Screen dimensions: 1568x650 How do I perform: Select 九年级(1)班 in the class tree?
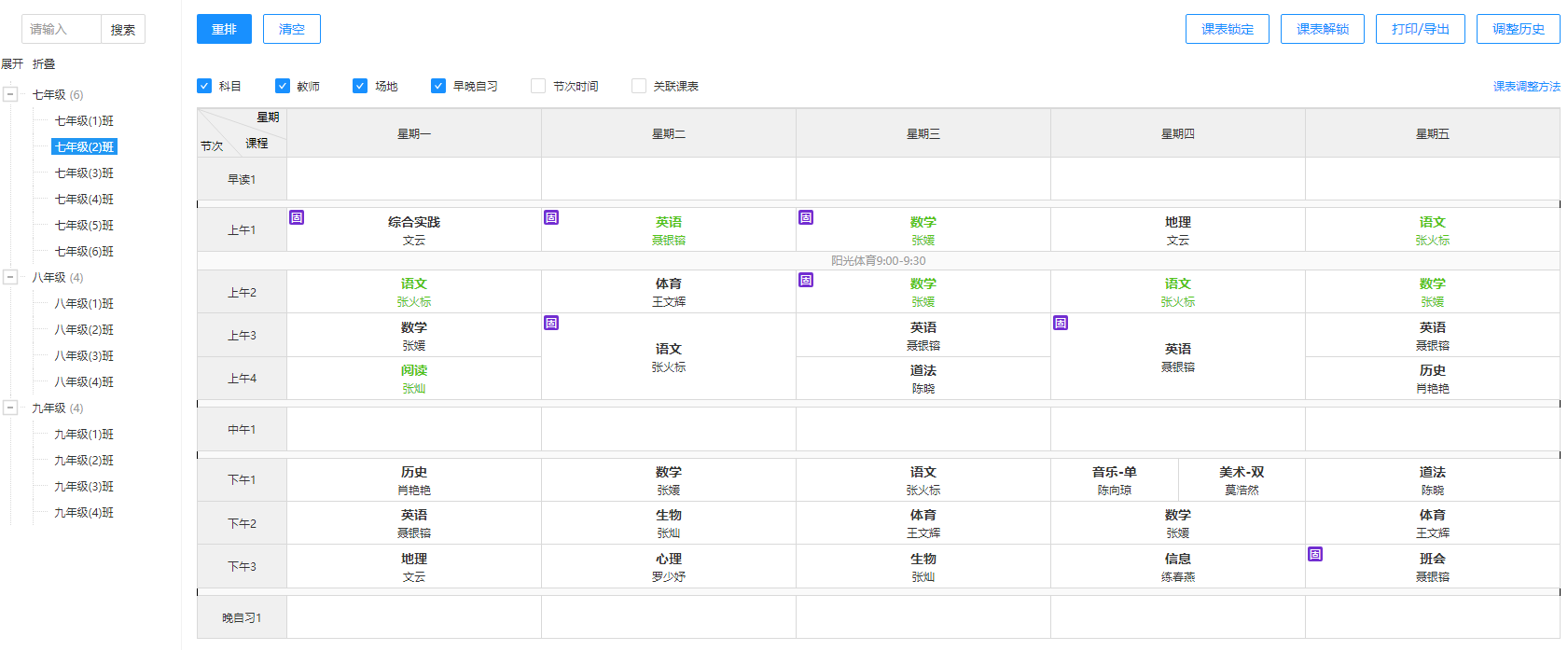pos(84,435)
